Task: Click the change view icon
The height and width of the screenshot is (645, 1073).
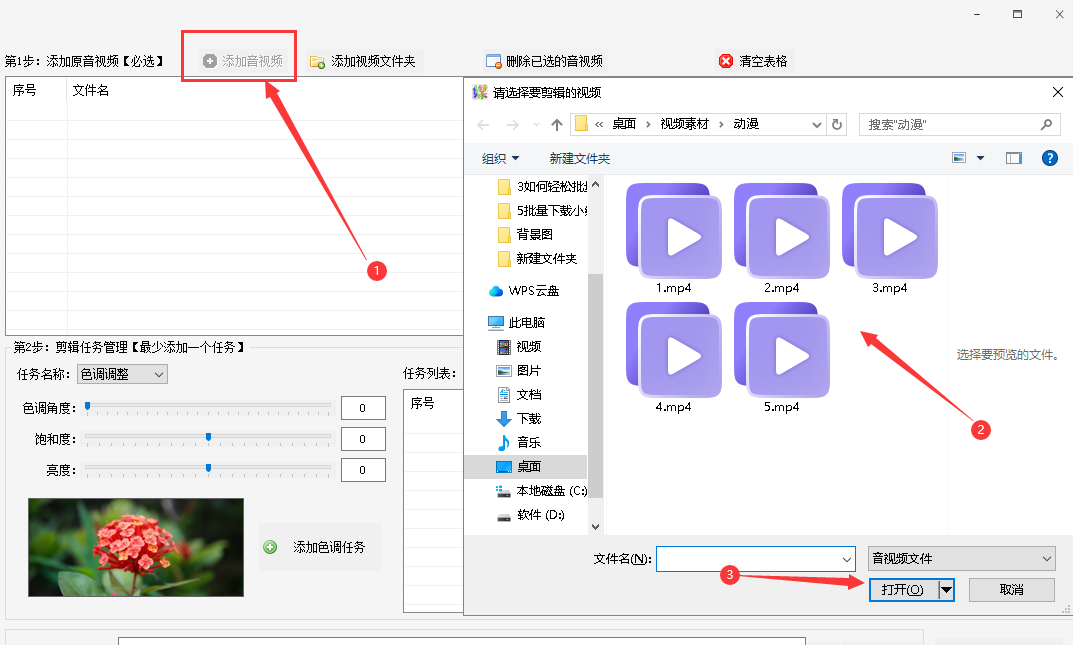Action: coord(959,158)
